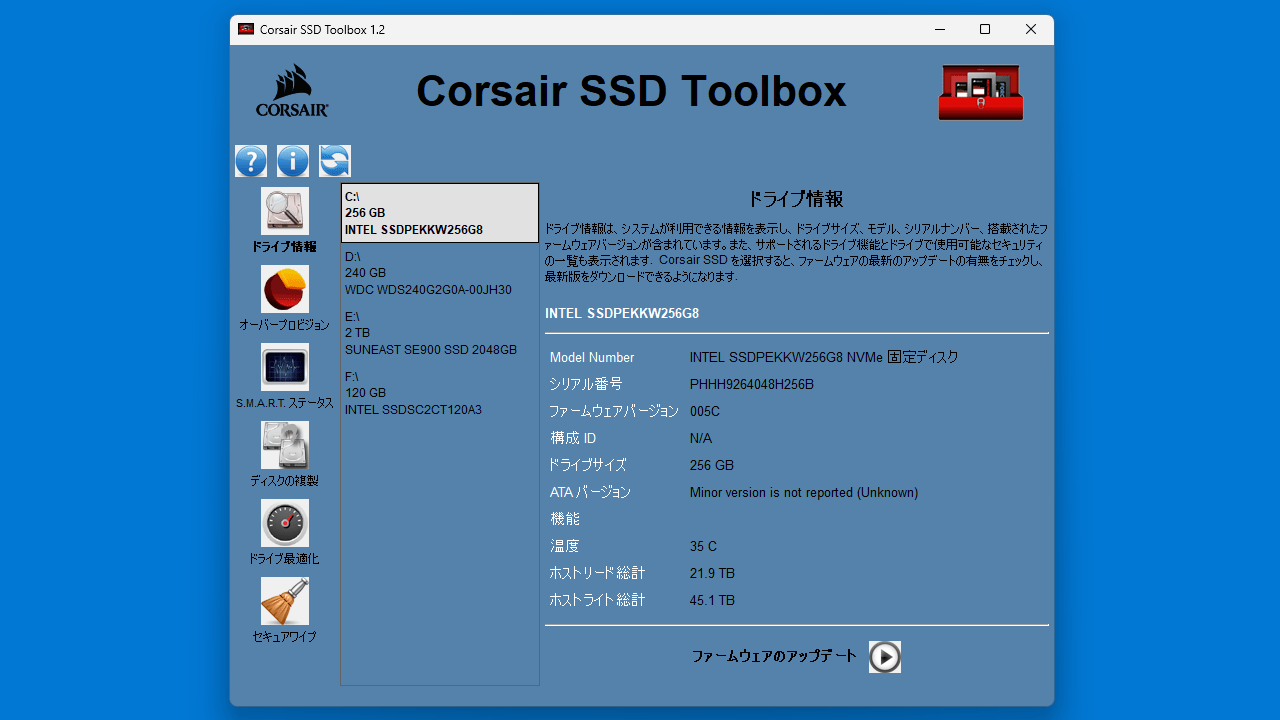The width and height of the screenshot is (1280, 720).
Task: Click host write total 45.1 TB
Action: [x=712, y=600]
